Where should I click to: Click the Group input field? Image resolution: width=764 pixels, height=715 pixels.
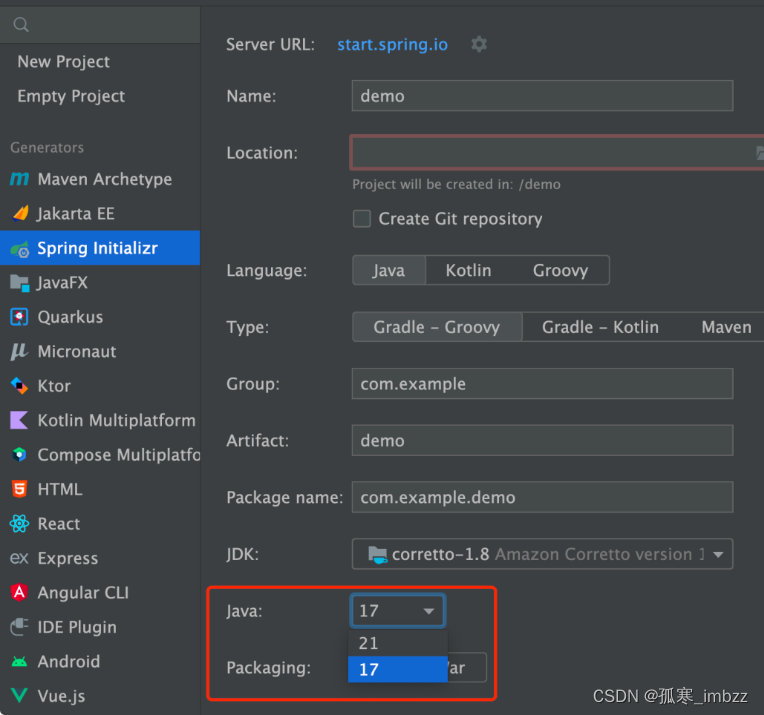tap(542, 384)
